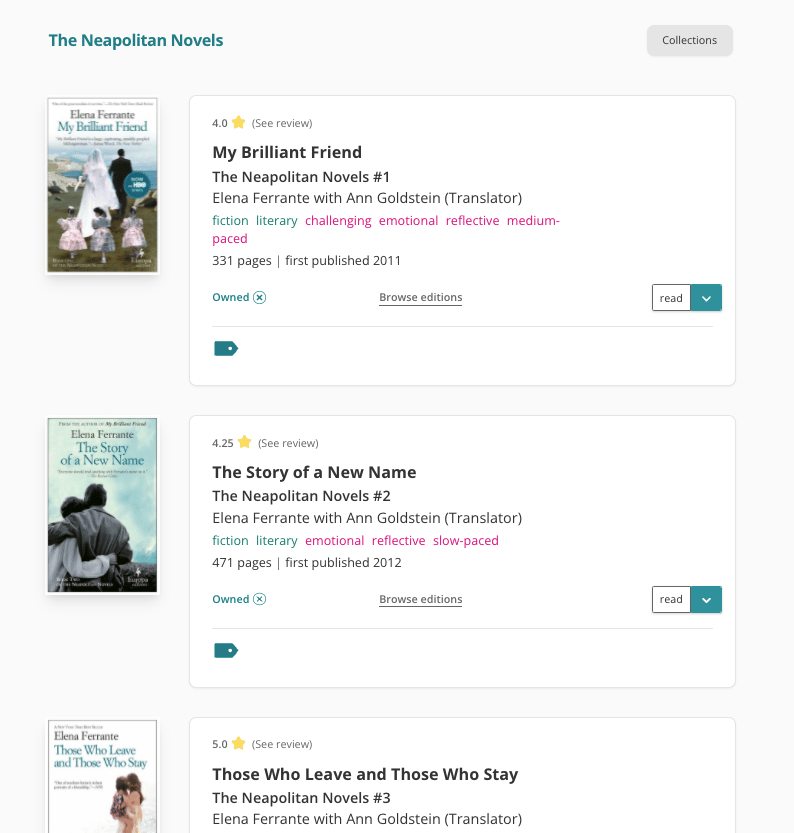The image size is (794, 833).
Task: Browse editions of The Story of a New Name
Action: point(421,599)
